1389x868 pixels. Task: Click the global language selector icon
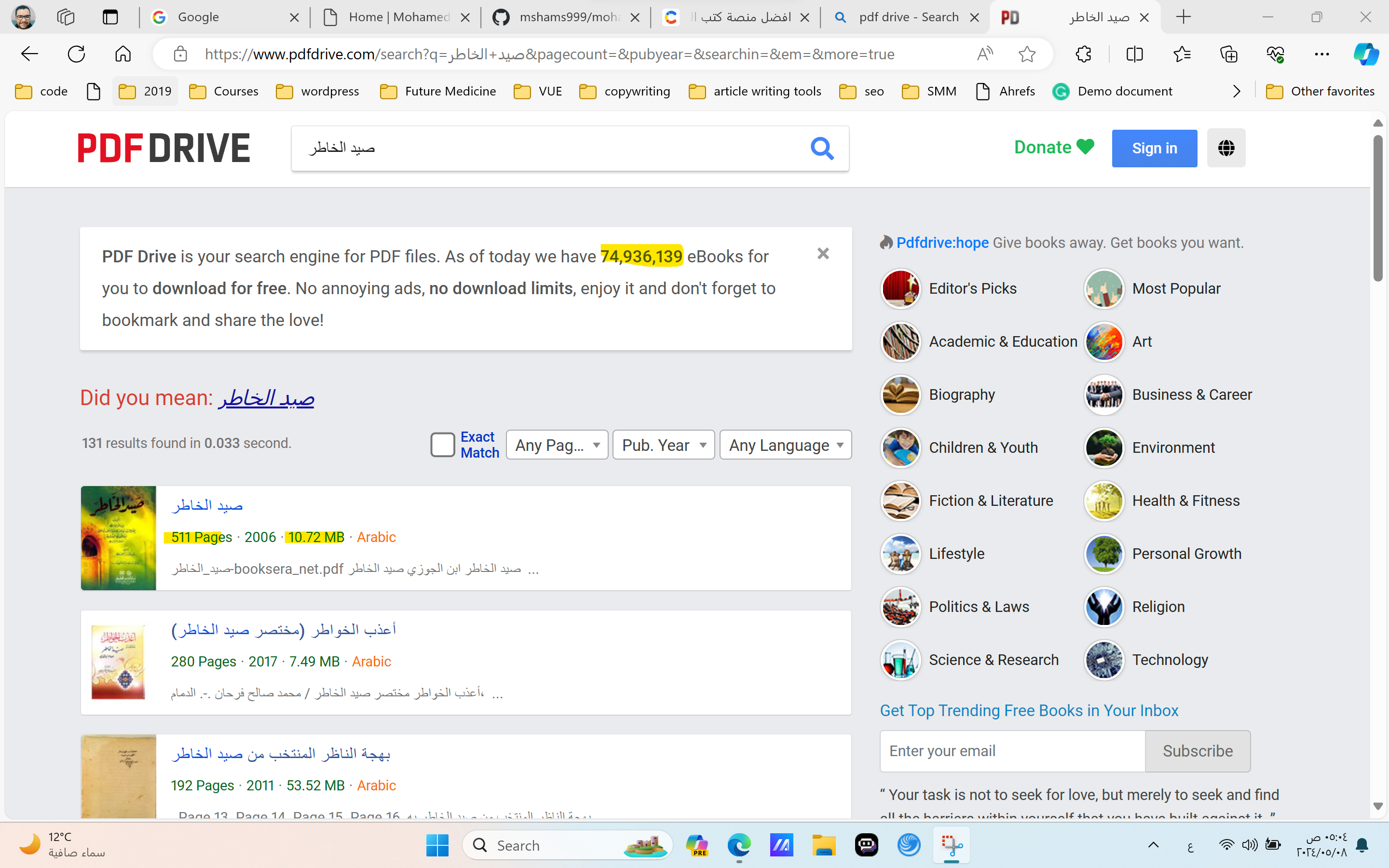tap(1225, 148)
